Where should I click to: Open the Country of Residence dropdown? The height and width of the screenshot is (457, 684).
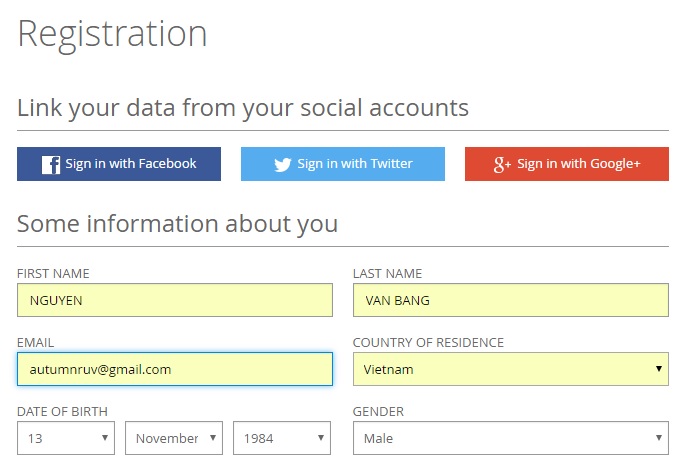pos(511,369)
